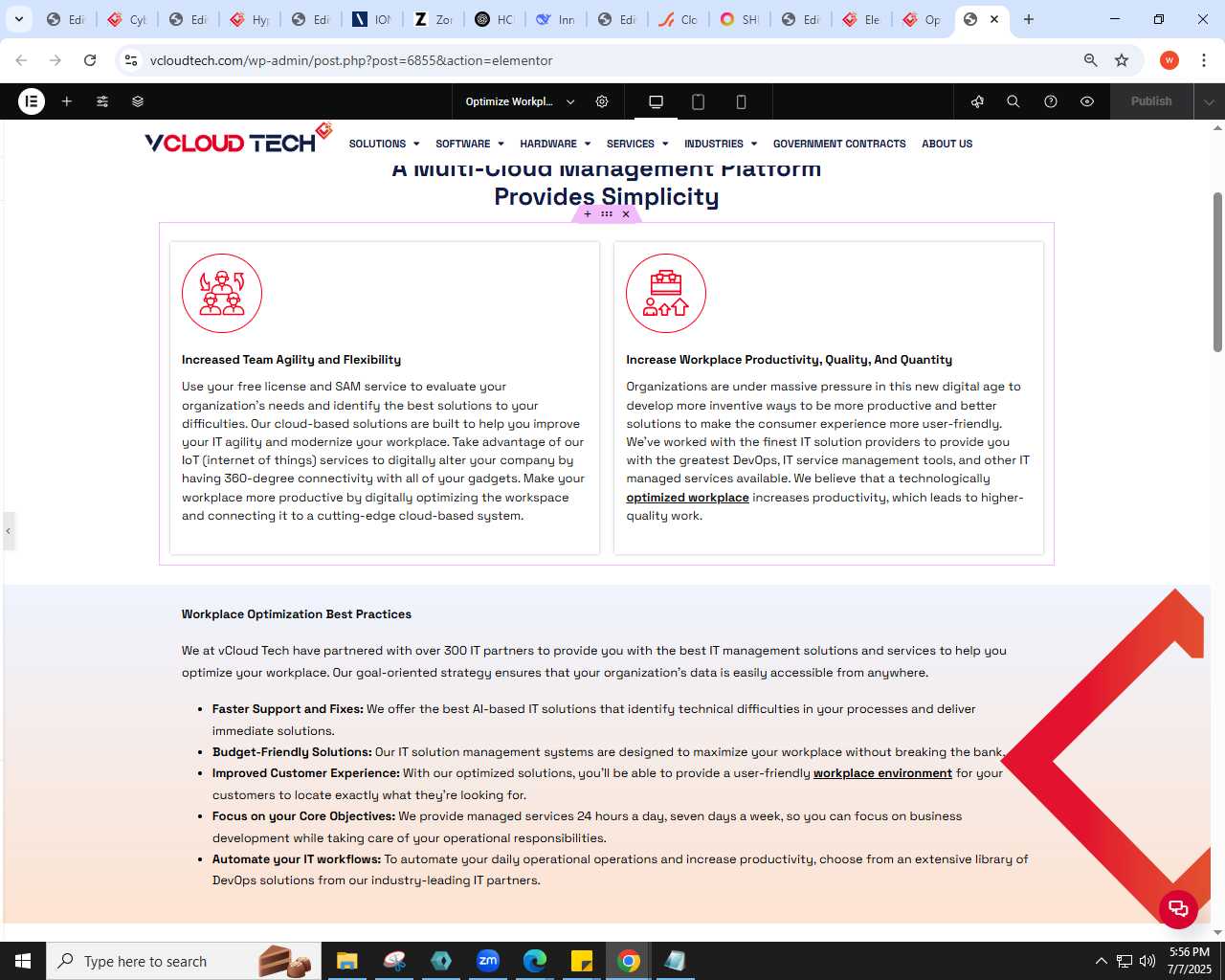Open the Optimize Workpl... document dropdown
The image size is (1225, 980).
point(521,101)
